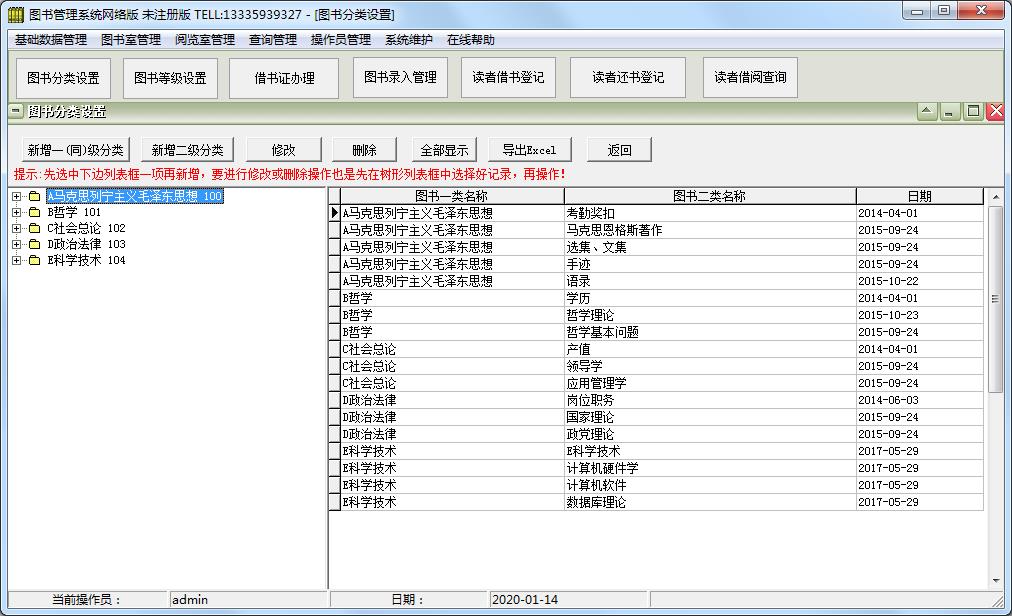The height and width of the screenshot is (616, 1012).
Task: Click the red close icon of the inner panel
Action: (996, 112)
